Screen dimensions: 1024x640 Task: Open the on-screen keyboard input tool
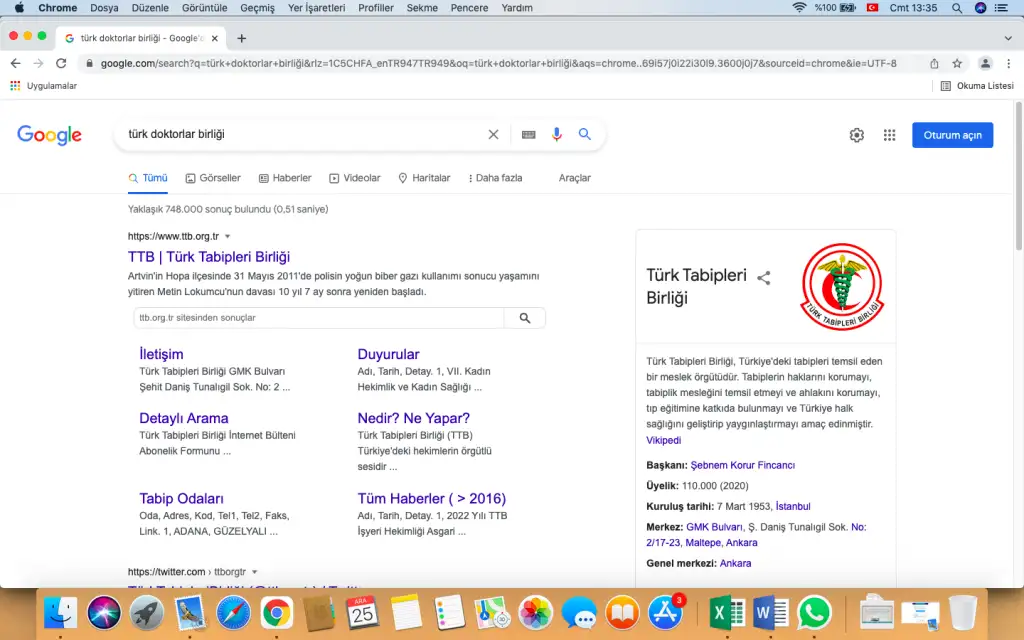point(528,135)
